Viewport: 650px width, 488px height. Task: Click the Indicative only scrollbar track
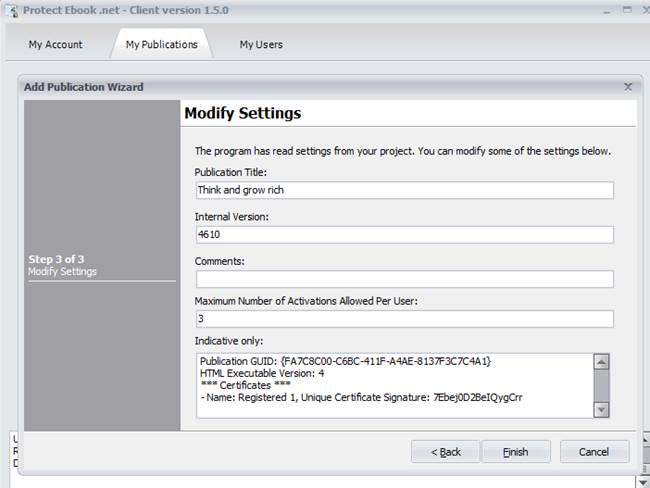601,386
